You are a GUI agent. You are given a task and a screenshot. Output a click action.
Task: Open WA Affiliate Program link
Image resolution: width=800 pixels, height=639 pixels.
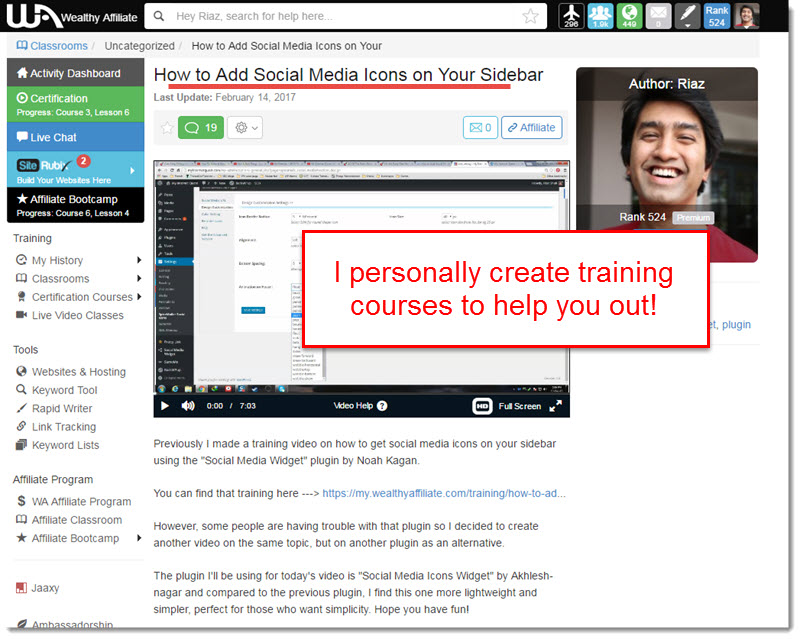point(81,502)
